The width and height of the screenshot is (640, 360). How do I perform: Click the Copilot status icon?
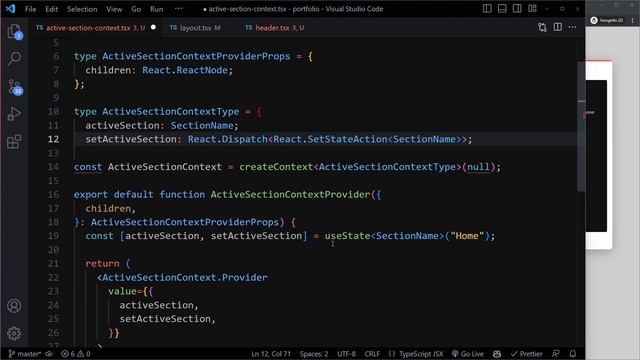497,354
